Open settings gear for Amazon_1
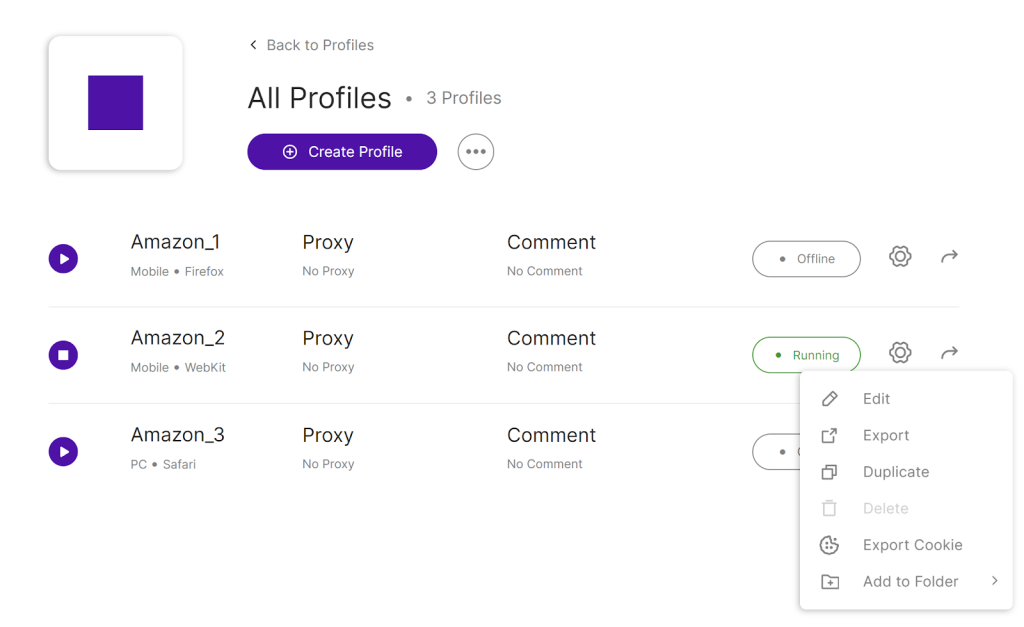 [x=900, y=256]
